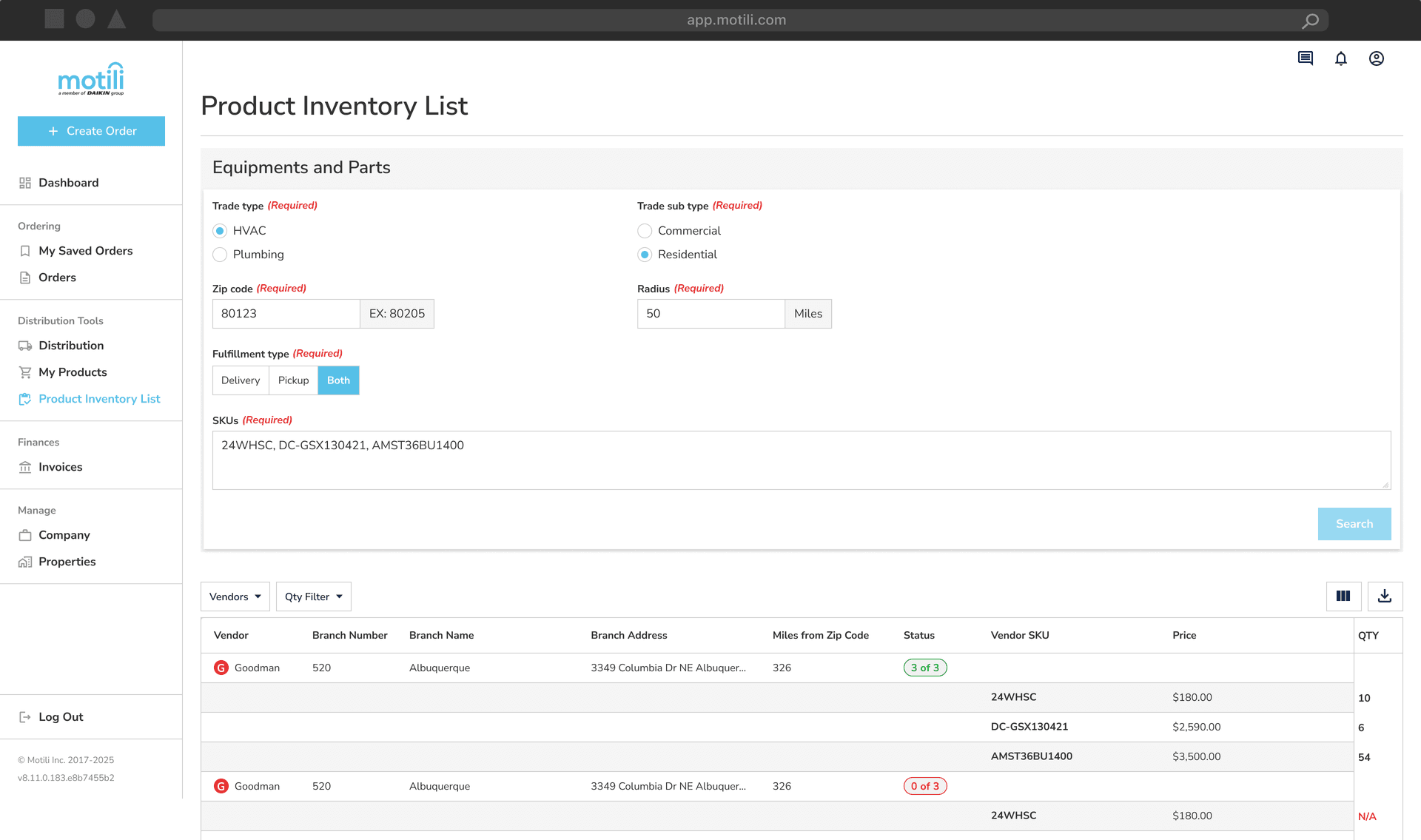1421x840 pixels.
Task: Open Properties under Manage
Action: pos(67,561)
